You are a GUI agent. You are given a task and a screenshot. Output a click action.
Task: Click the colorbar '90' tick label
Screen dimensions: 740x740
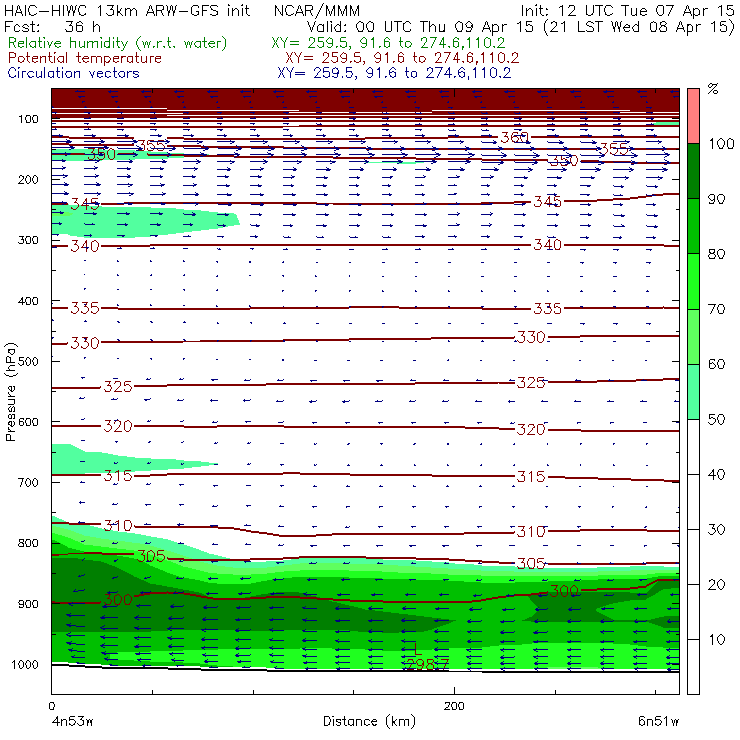click(x=717, y=199)
